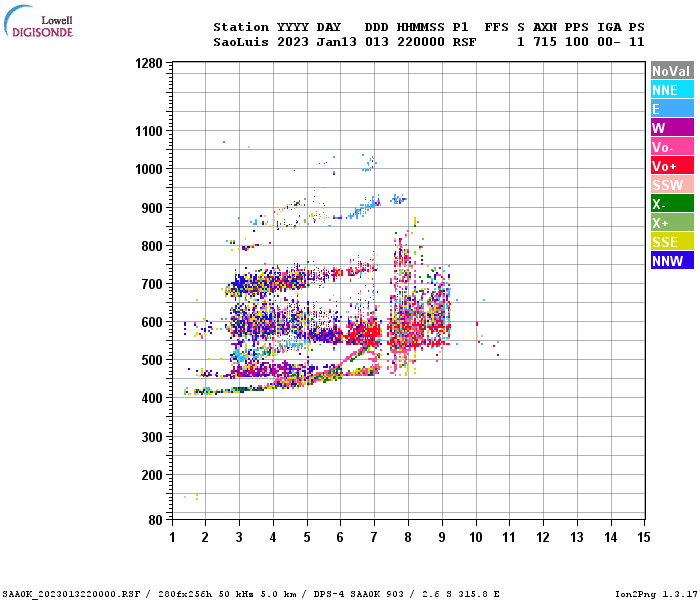Click the Lowell Digisonde logo
Screen dimensions: 700x600
click(38, 21)
